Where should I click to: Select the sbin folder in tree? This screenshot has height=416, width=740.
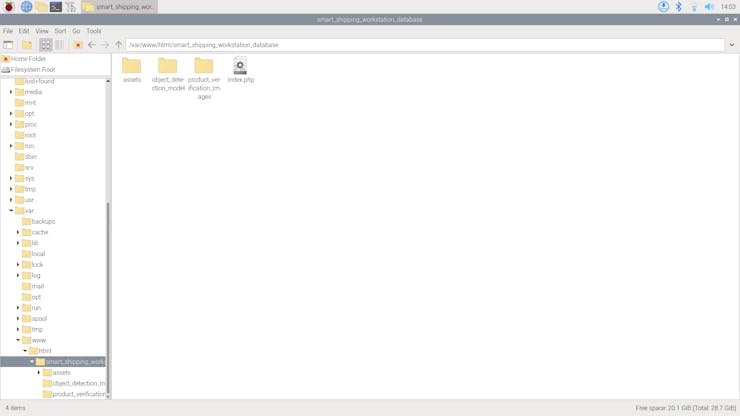click(26, 157)
